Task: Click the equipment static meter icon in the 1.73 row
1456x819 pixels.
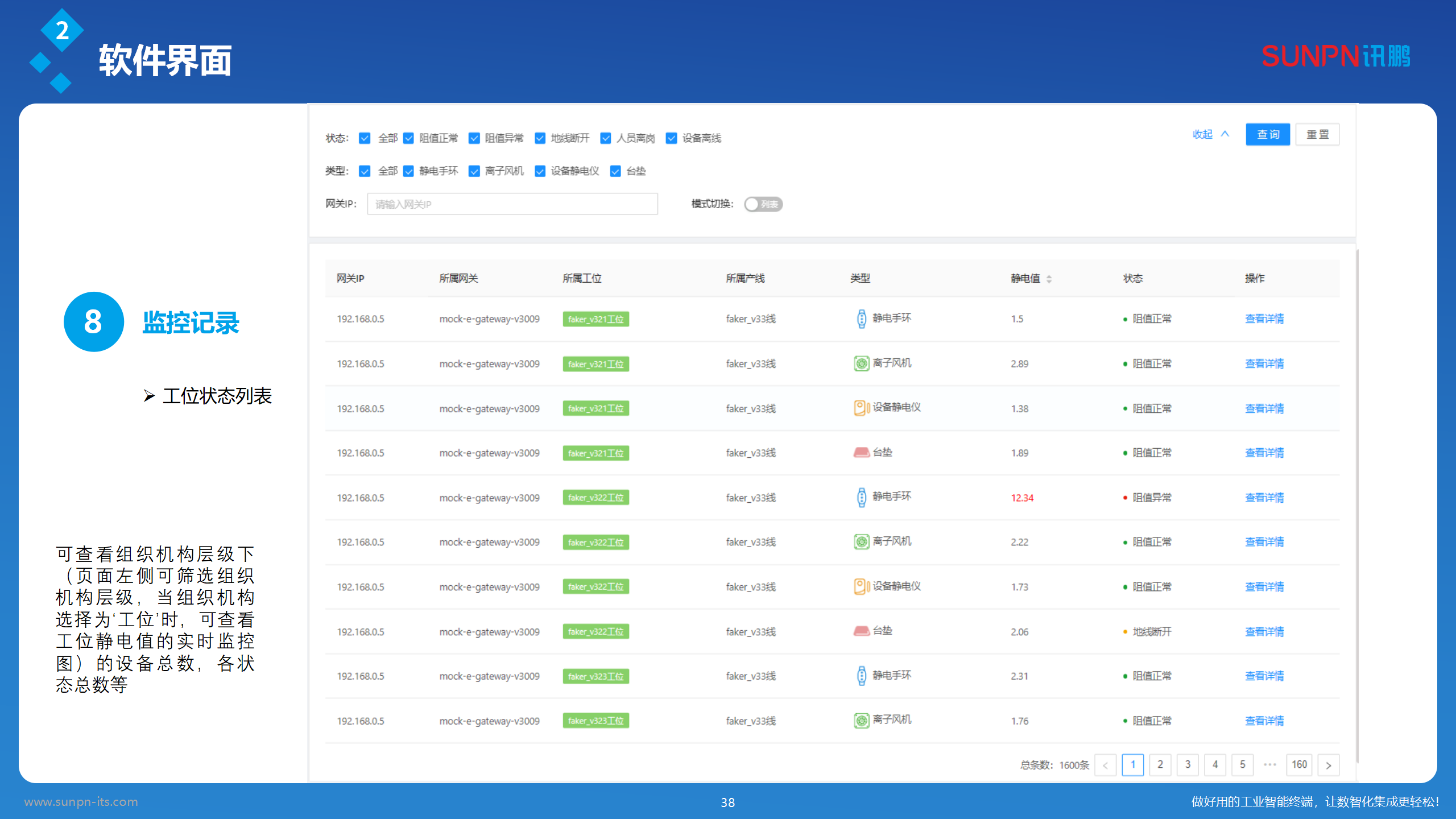Action: [861, 586]
